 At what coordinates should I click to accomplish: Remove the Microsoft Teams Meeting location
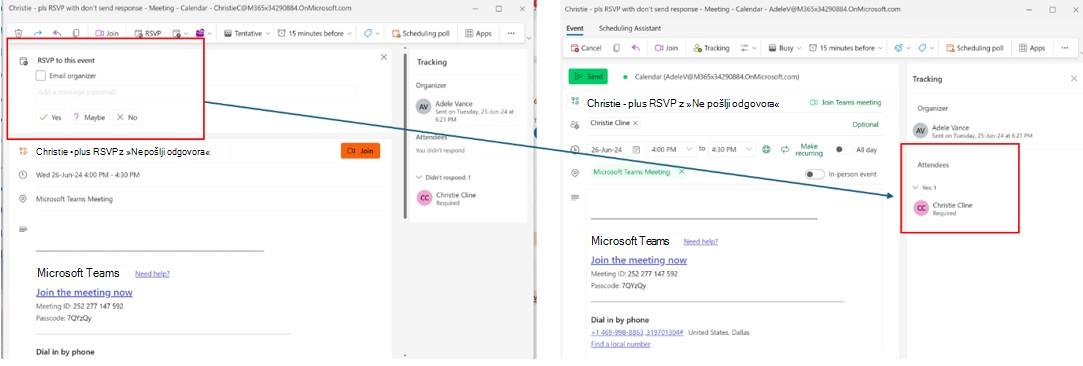[x=682, y=172]
